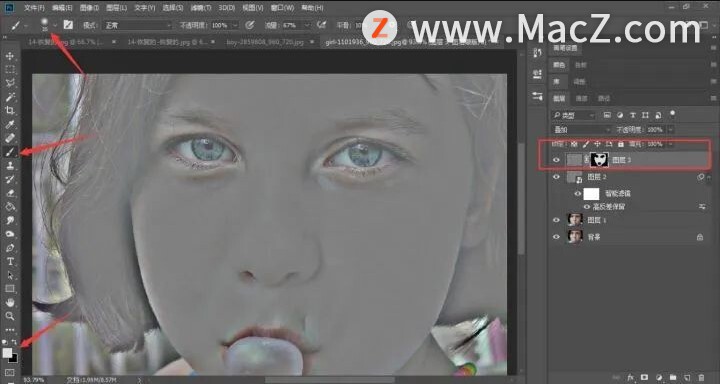This screenshot has width=720, height=384.
Task: Toggle Smart Filters visibility eye
Action: [x=578, y=194]
